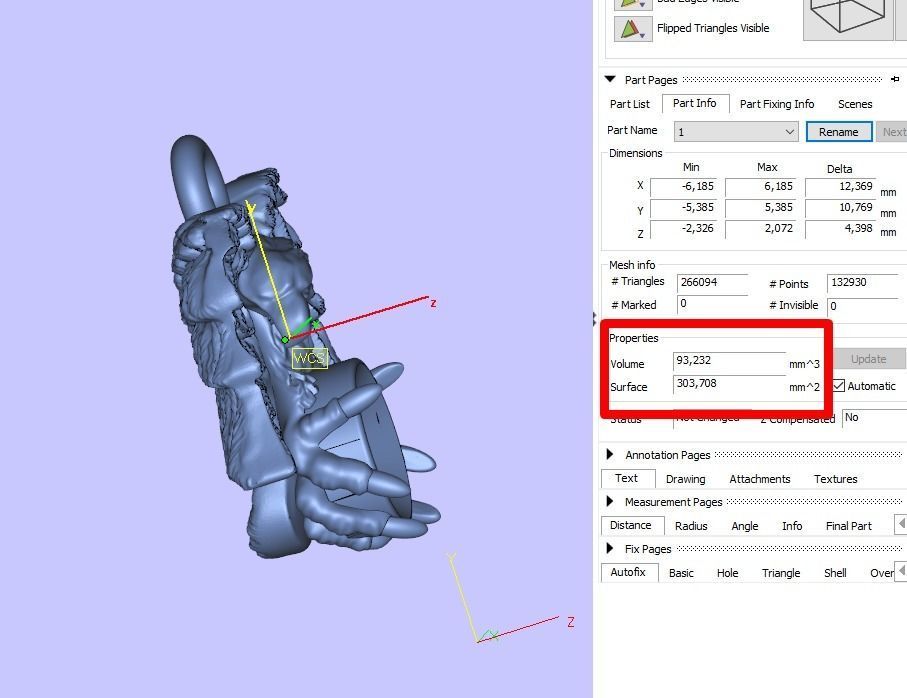Click the Y Delta field 10,769

coord(840,208)
